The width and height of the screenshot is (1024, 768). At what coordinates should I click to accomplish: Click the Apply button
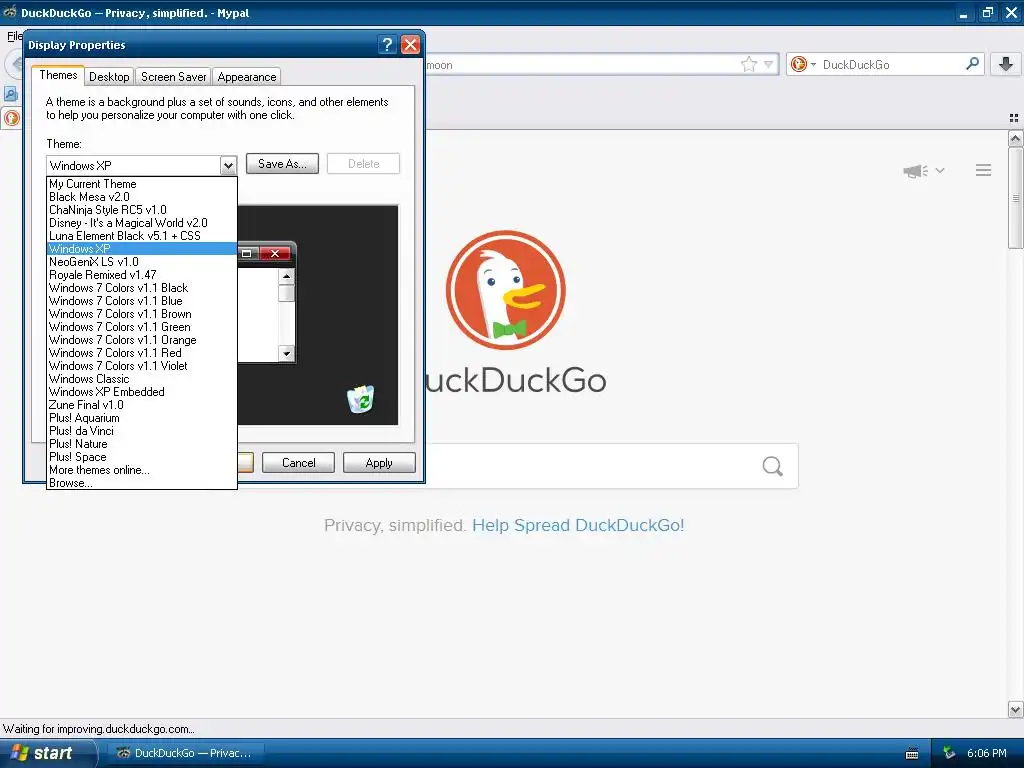coord(379,462)
